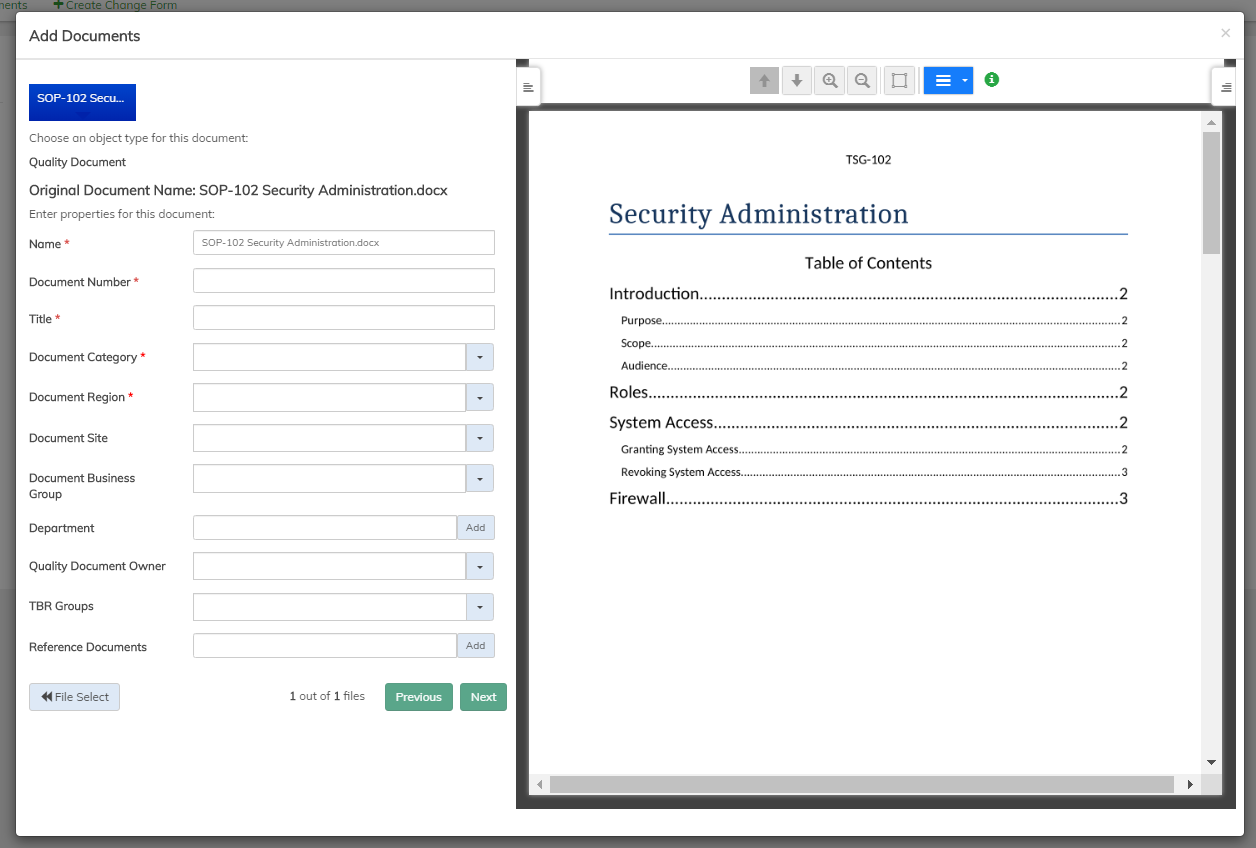
Task: Zoom in on the document preview
Action: [x=830, y=81]
